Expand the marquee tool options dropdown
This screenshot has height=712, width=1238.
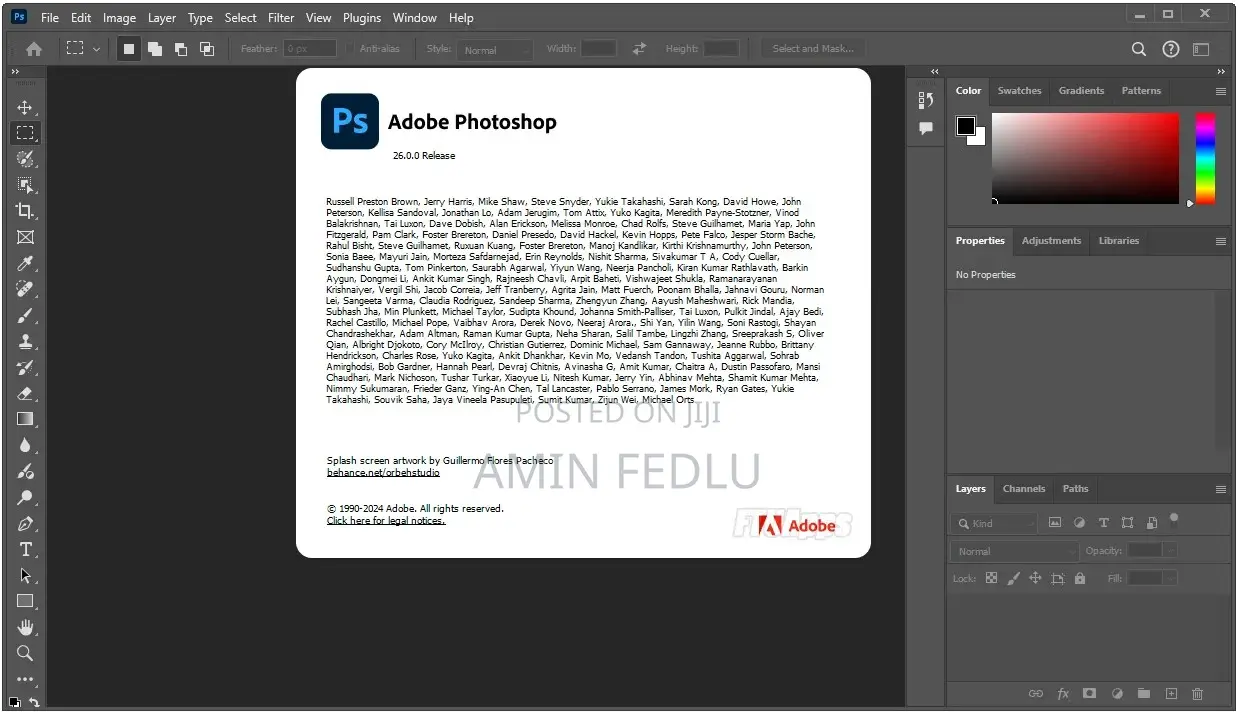(x=96, y=48)
